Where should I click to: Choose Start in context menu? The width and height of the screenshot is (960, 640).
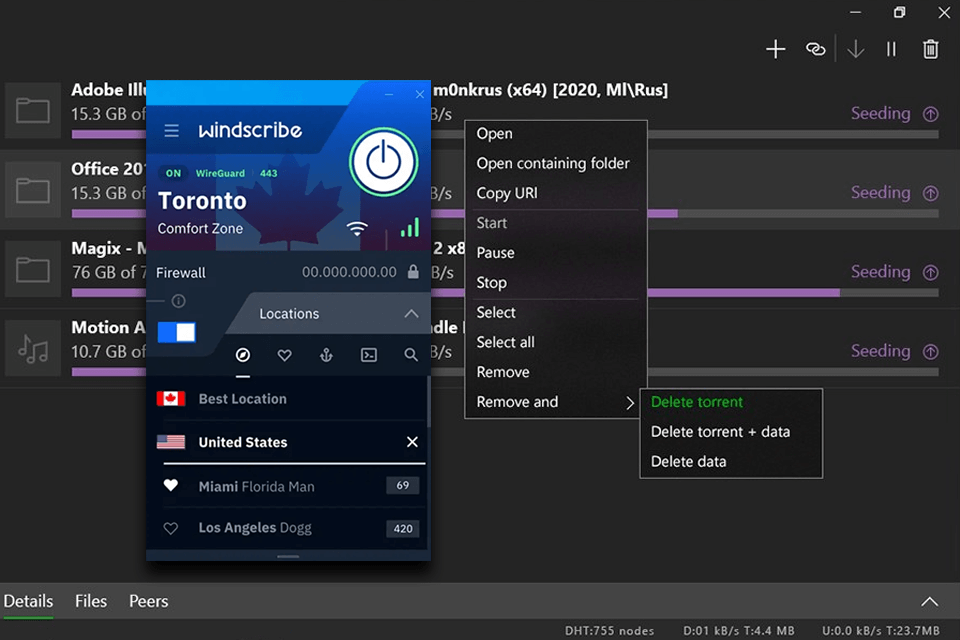pos(556,223)
